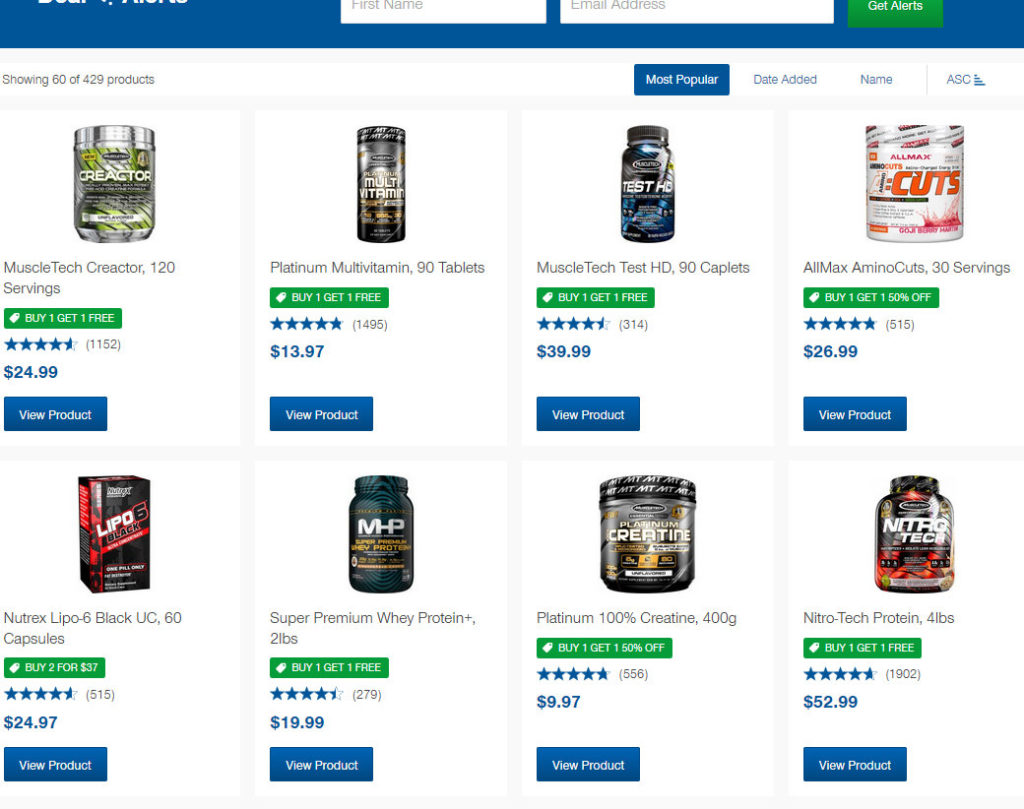The image size is (1024, 809).
Task: Click Test HD's star rating (314)
Action: point(573,324)
